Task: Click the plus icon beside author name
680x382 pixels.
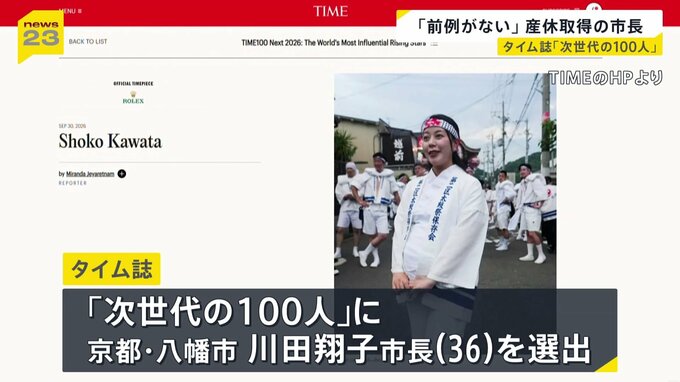Action: coord(122,174)
